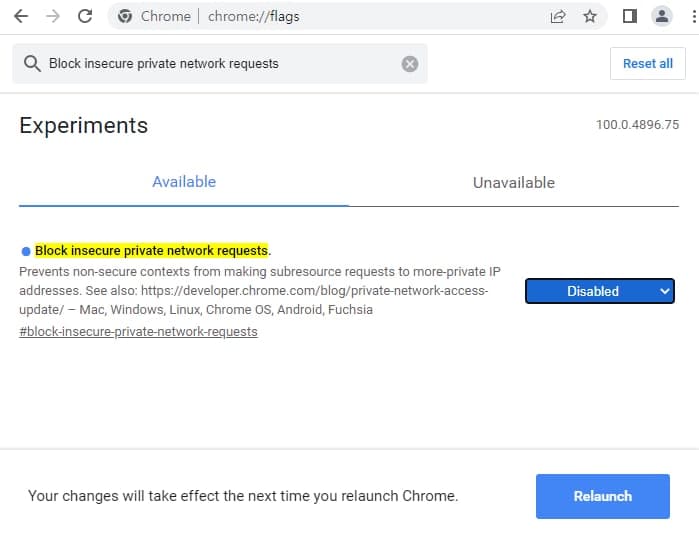Bookmark this page with star icon

pos(590,16)
